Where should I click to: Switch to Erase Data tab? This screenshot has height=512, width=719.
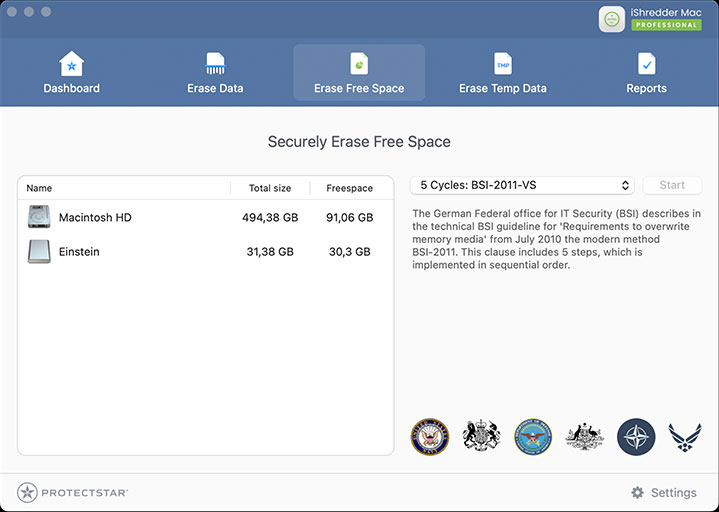tap(215, 73)
